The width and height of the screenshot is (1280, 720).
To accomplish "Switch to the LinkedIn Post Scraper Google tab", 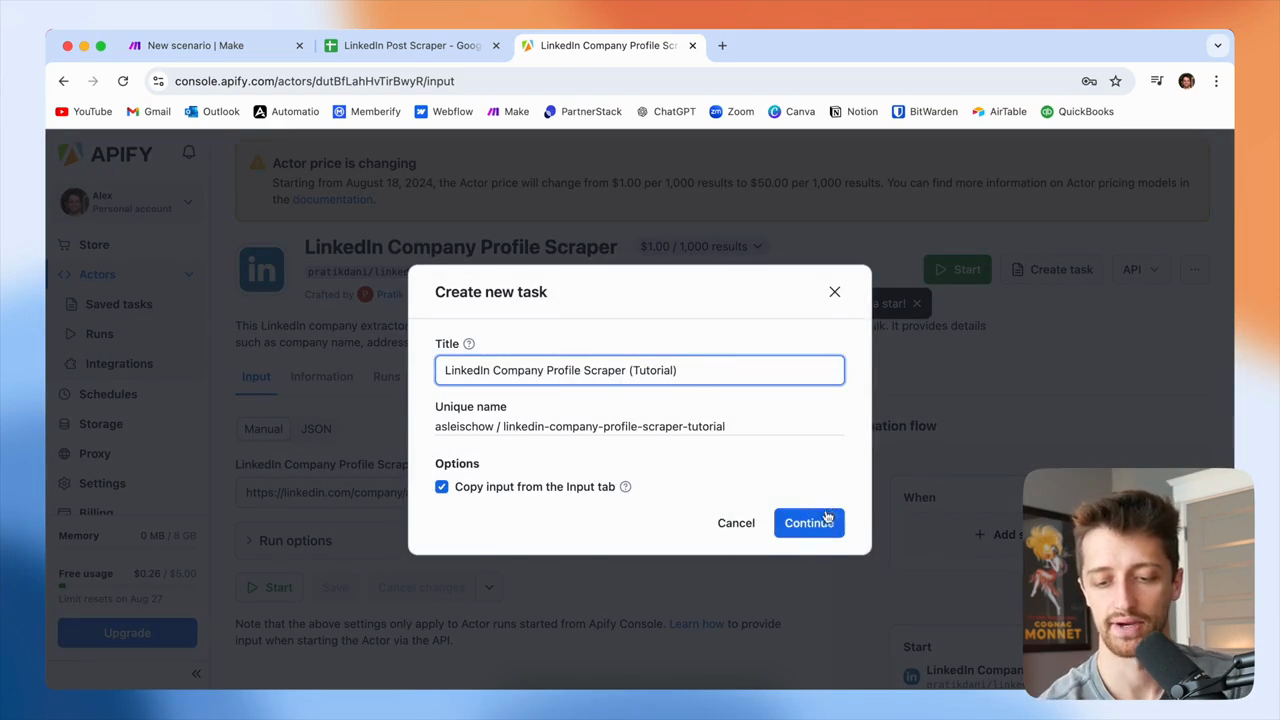I will coord(412,45).
